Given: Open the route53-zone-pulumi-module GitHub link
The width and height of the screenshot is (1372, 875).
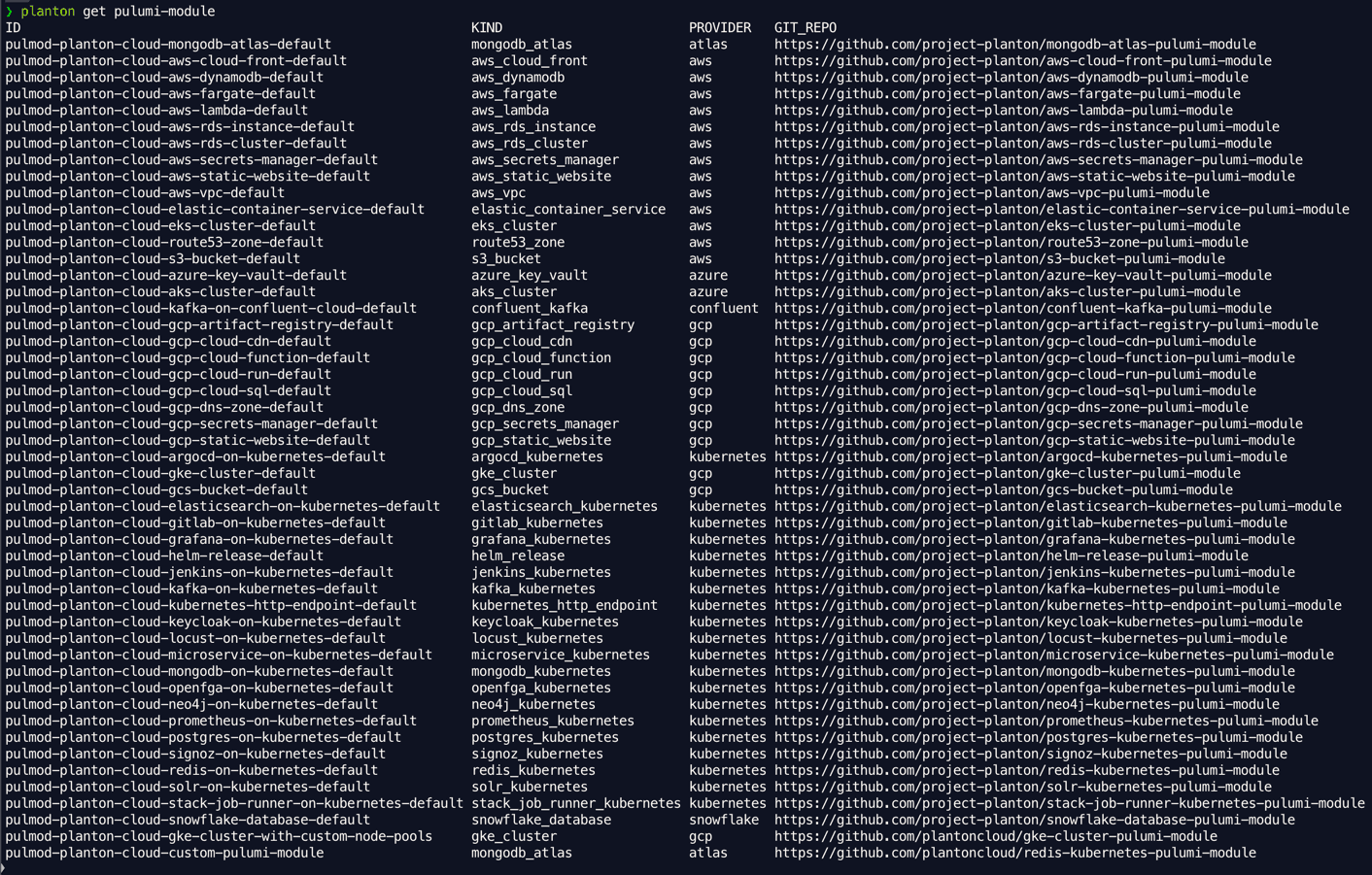Looking at the screenshot, I should [x=1012, y=242].
